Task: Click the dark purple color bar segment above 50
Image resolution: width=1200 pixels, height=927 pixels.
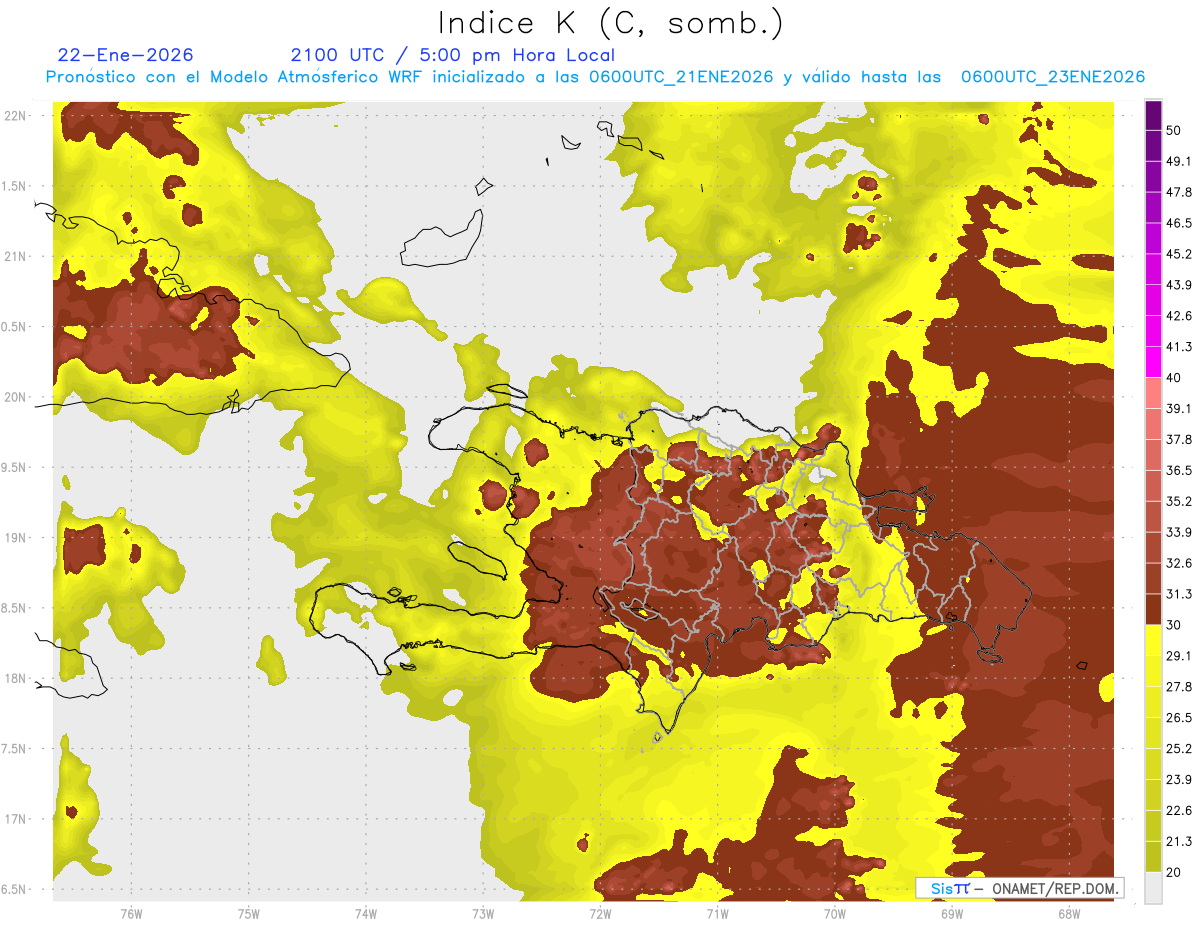Action: pyautogui.click(x=1153, y=116)
